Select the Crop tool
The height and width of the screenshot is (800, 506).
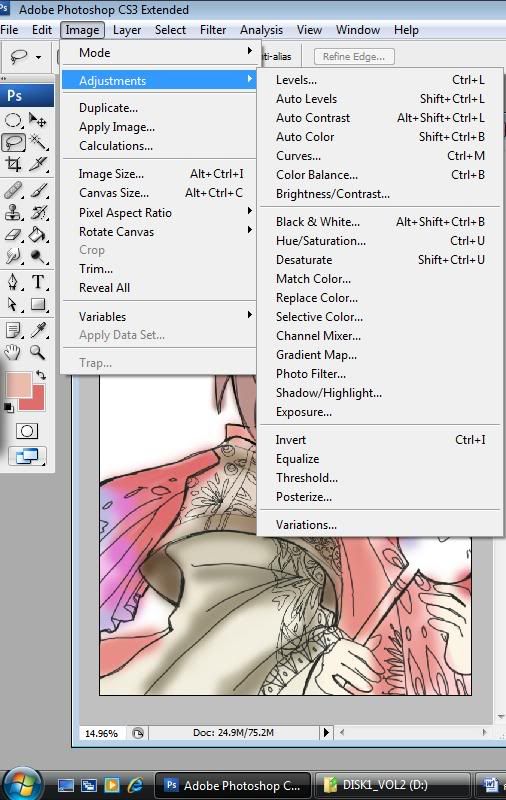[x=13, y=164]
